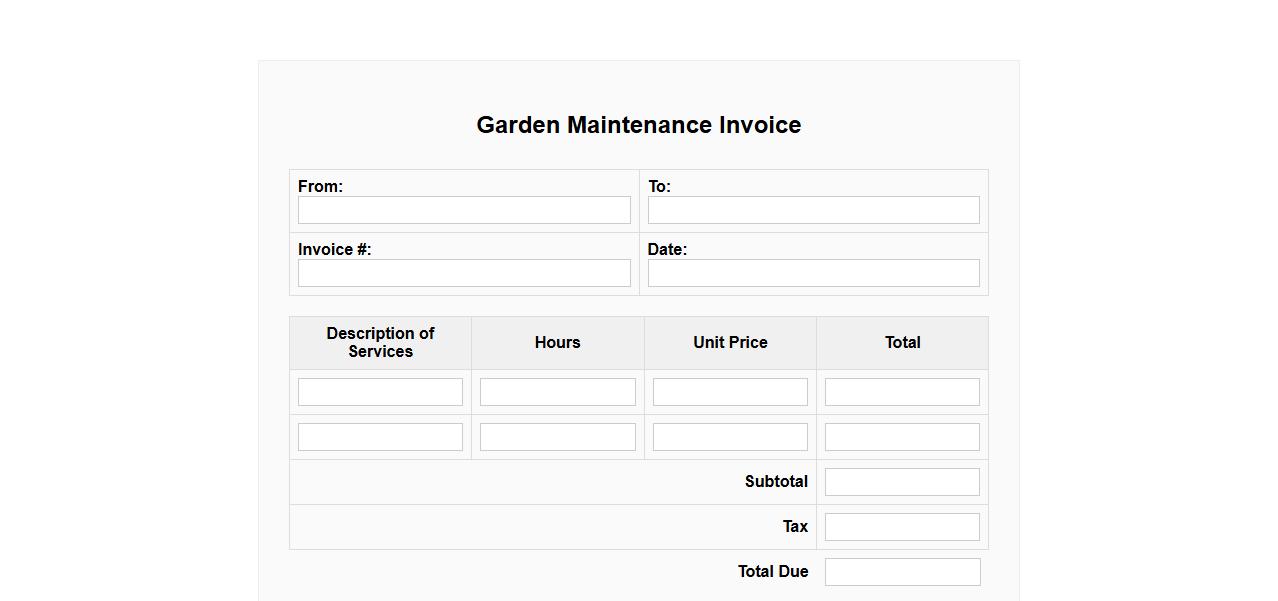The height and width of the screenshot is (601, 1278).
Task: Click first row Description of Services field
Action: [380, 392]
